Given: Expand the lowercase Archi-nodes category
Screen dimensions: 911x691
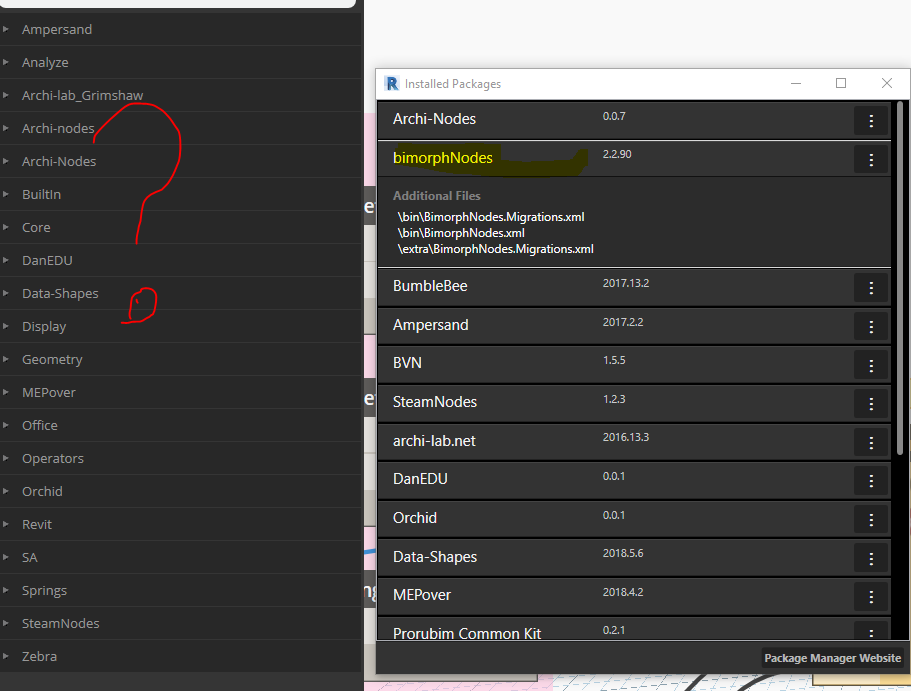Looking at the screenshot, I should coord(5,128).
